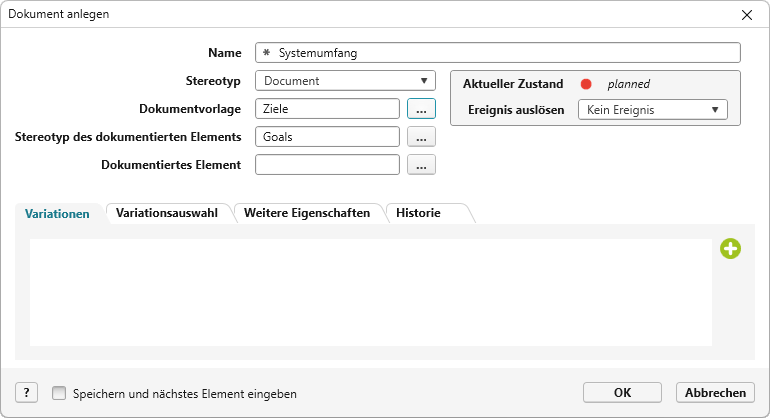Open the Ereignis auslösen dropdown

tap(652, 110)
